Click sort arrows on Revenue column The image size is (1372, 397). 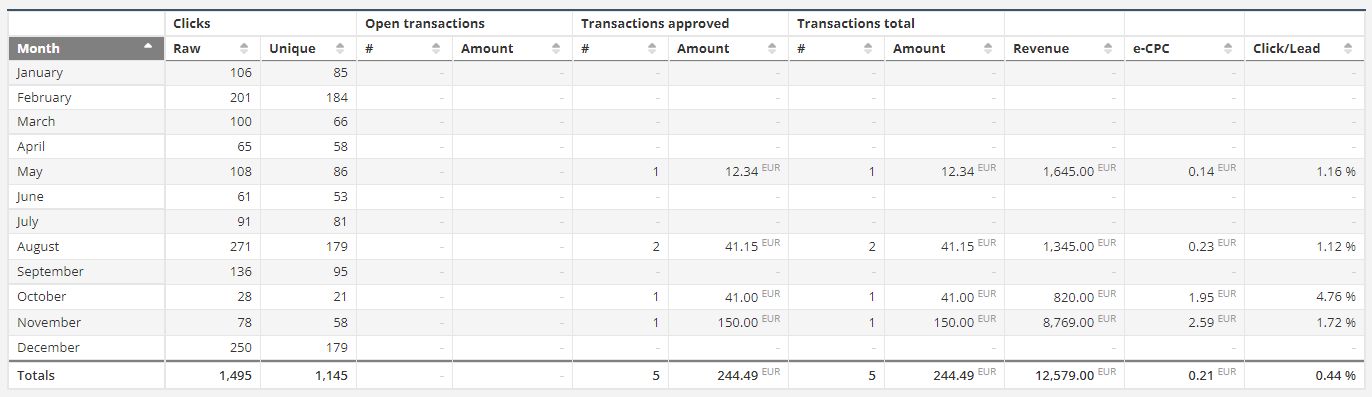click(x=1108, y=48)
